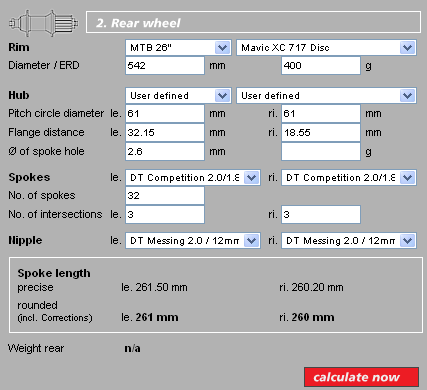Click left intersections field
427x390 pixels.
coord(165,214)
